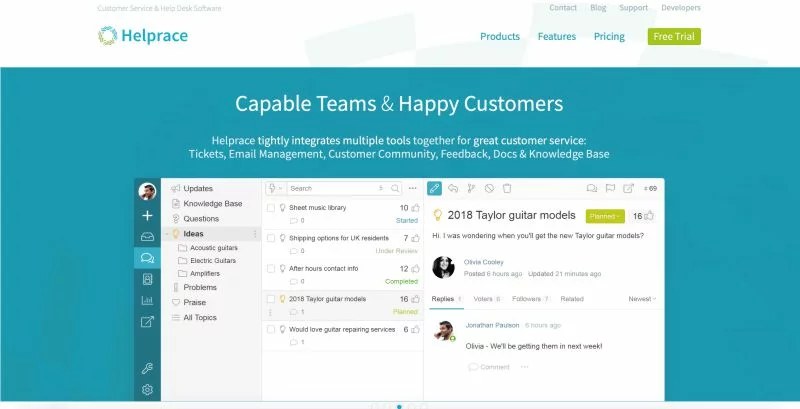Select Questions in the topics list
The width and height of the screenshot is (800, 409).
tap(201, 218)
